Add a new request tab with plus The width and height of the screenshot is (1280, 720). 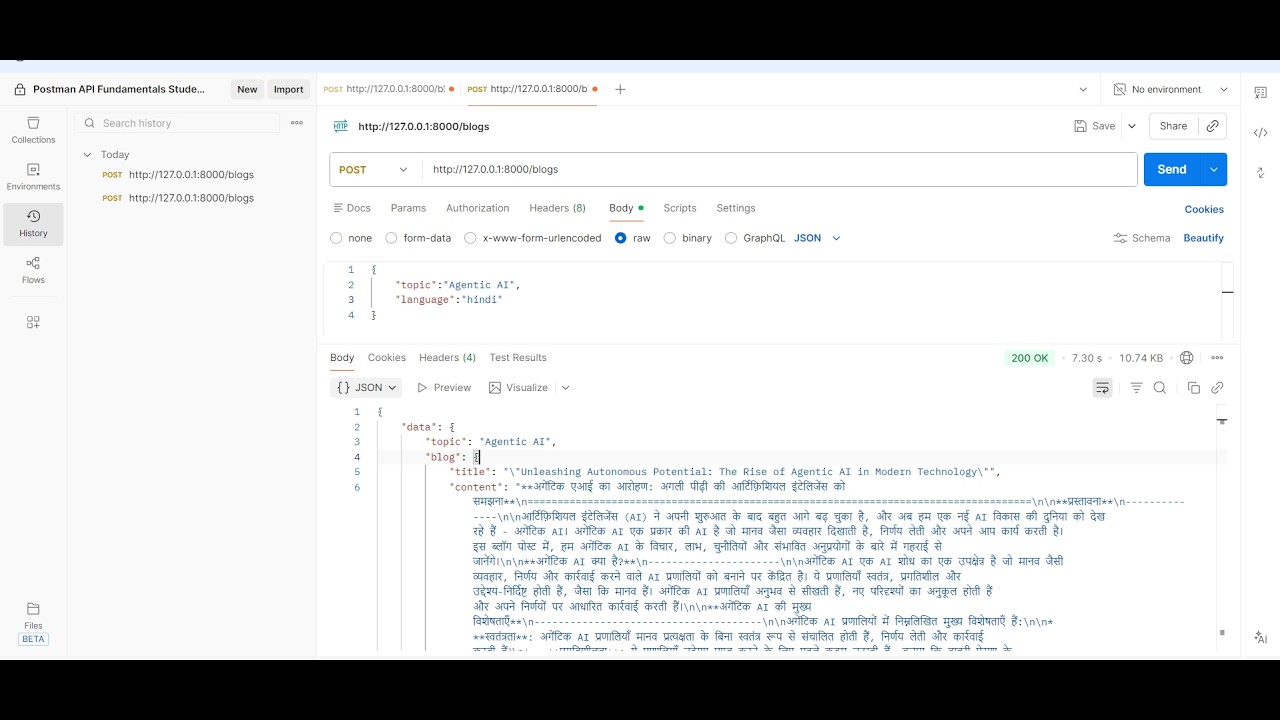click(620, 89)
